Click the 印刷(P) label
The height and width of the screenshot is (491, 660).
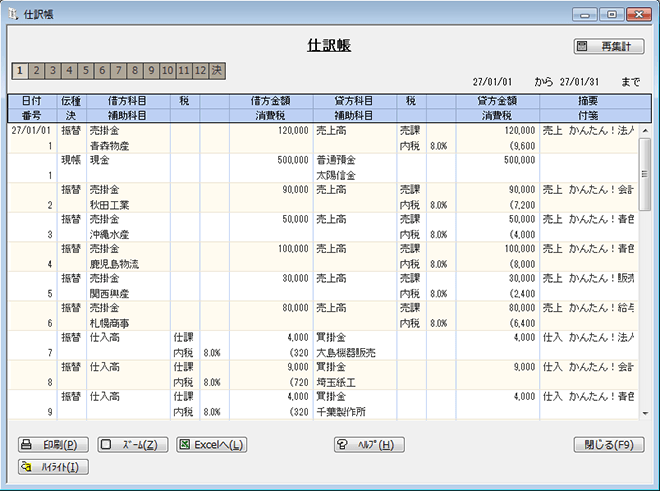(x=60, y=445)
